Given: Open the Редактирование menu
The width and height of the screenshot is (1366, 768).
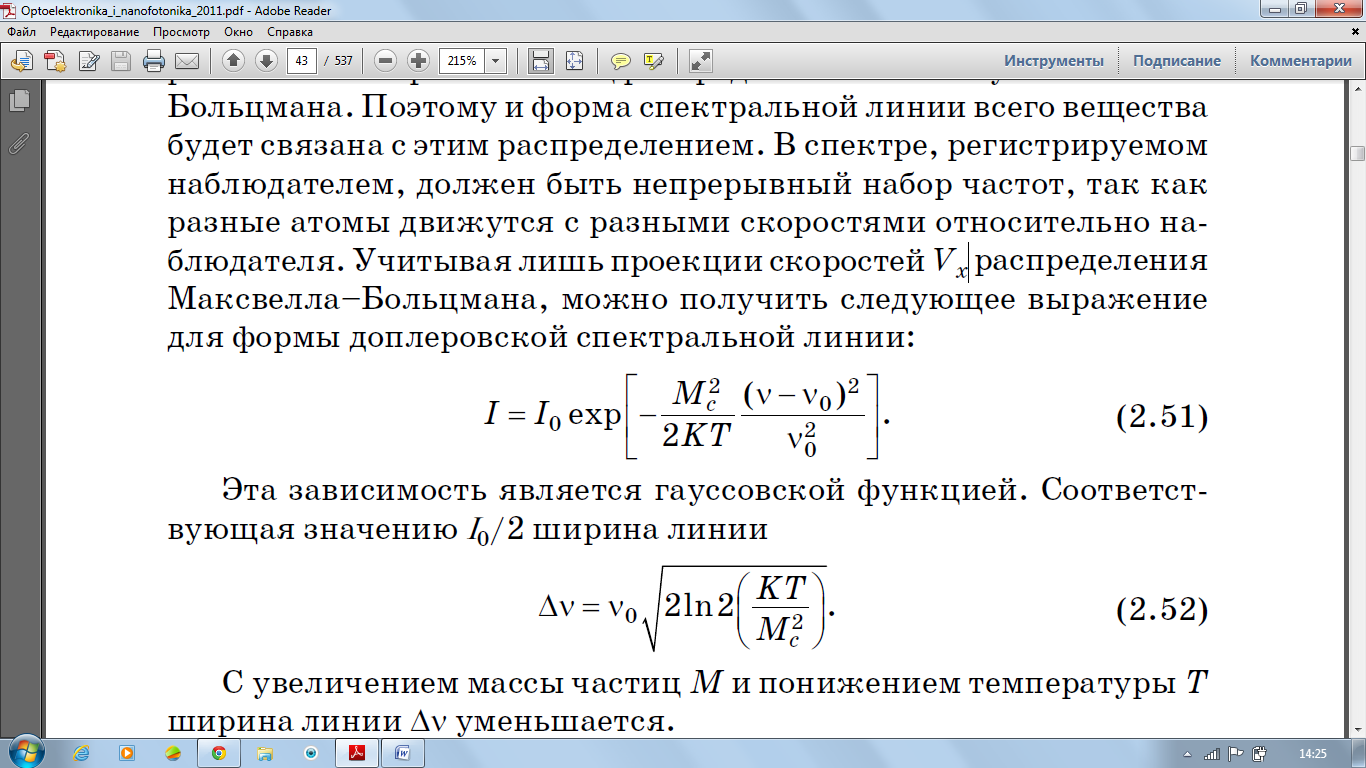Looking at the screenshot, I should click(95, 32).
